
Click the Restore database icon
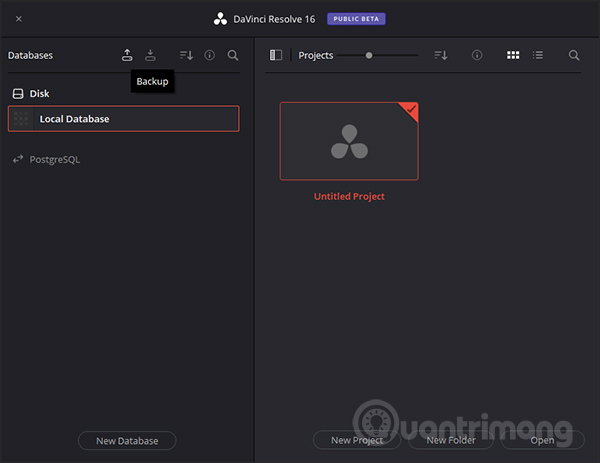click(150, 55)
